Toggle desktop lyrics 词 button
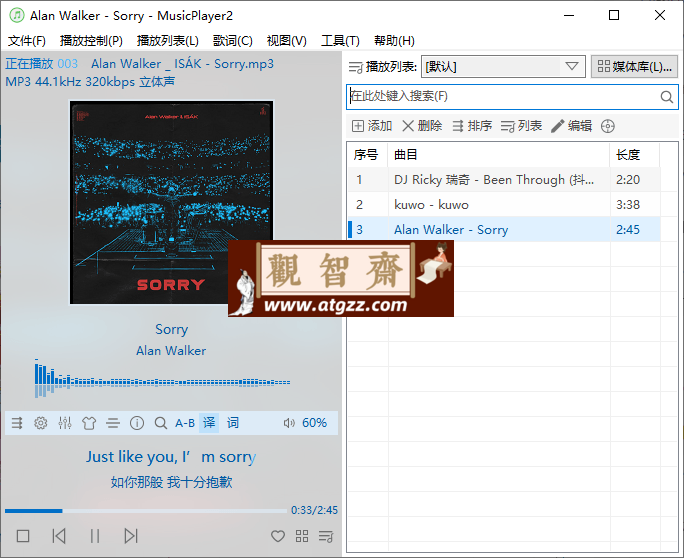684x558 pixels. [x=233, y=423]
